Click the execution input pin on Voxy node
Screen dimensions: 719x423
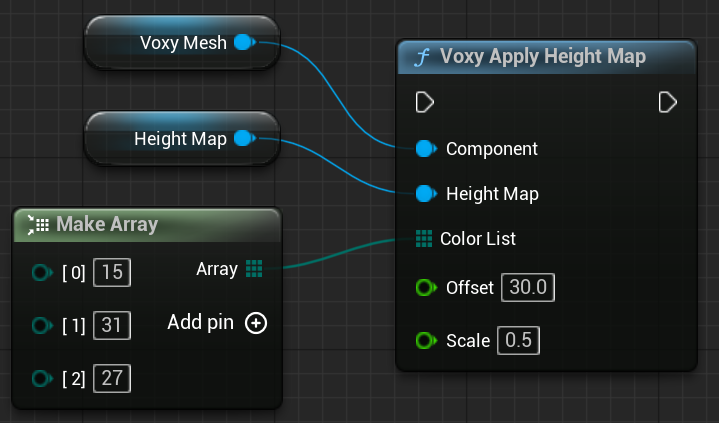[x=424, y=102]
